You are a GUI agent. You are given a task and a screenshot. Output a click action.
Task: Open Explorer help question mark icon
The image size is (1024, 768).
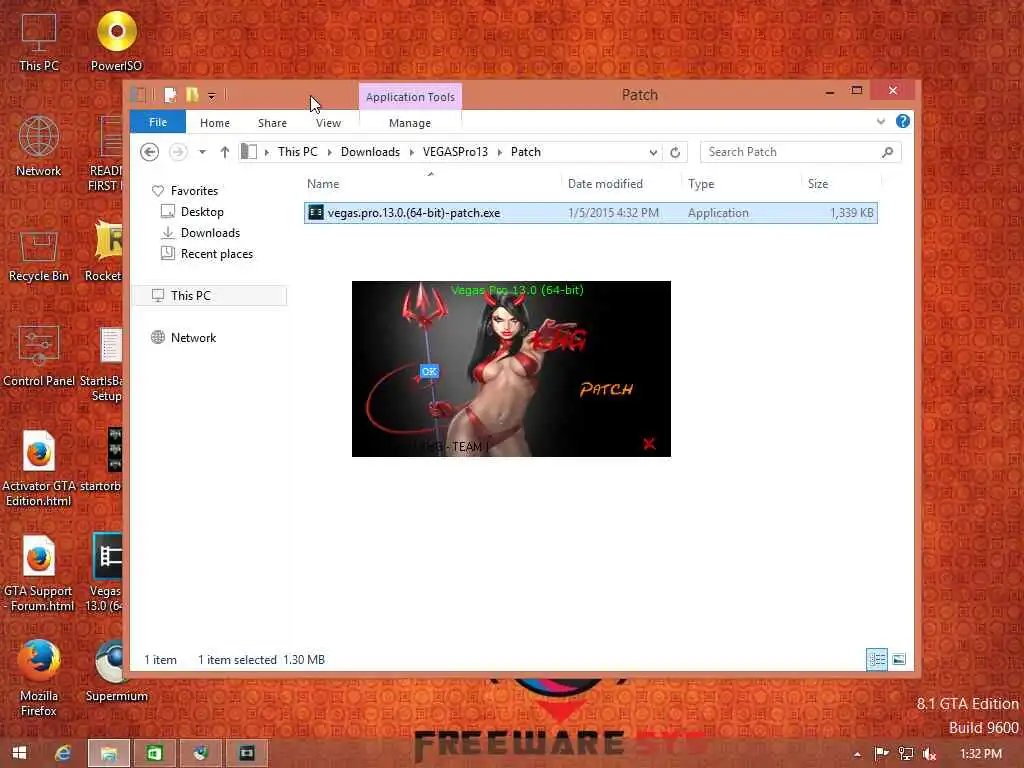[903, 121]
